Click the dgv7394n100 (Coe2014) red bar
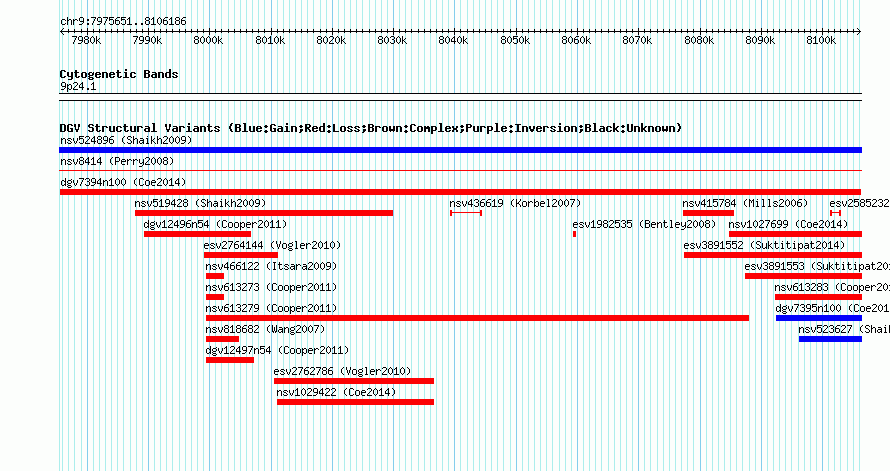This screenshot has height=471, width=890. coord(460,192)
